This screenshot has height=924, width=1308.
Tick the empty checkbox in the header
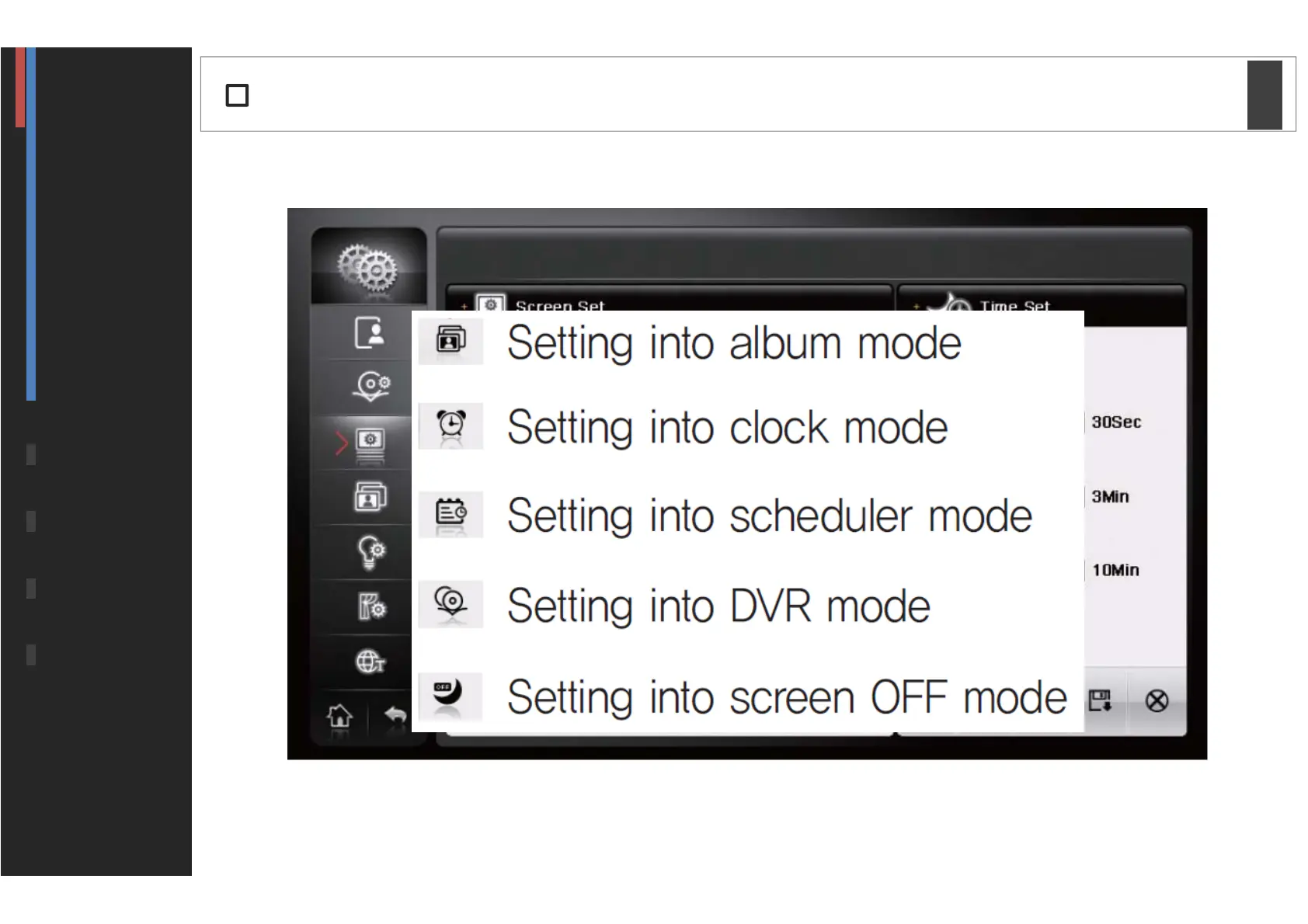point(237,96)
